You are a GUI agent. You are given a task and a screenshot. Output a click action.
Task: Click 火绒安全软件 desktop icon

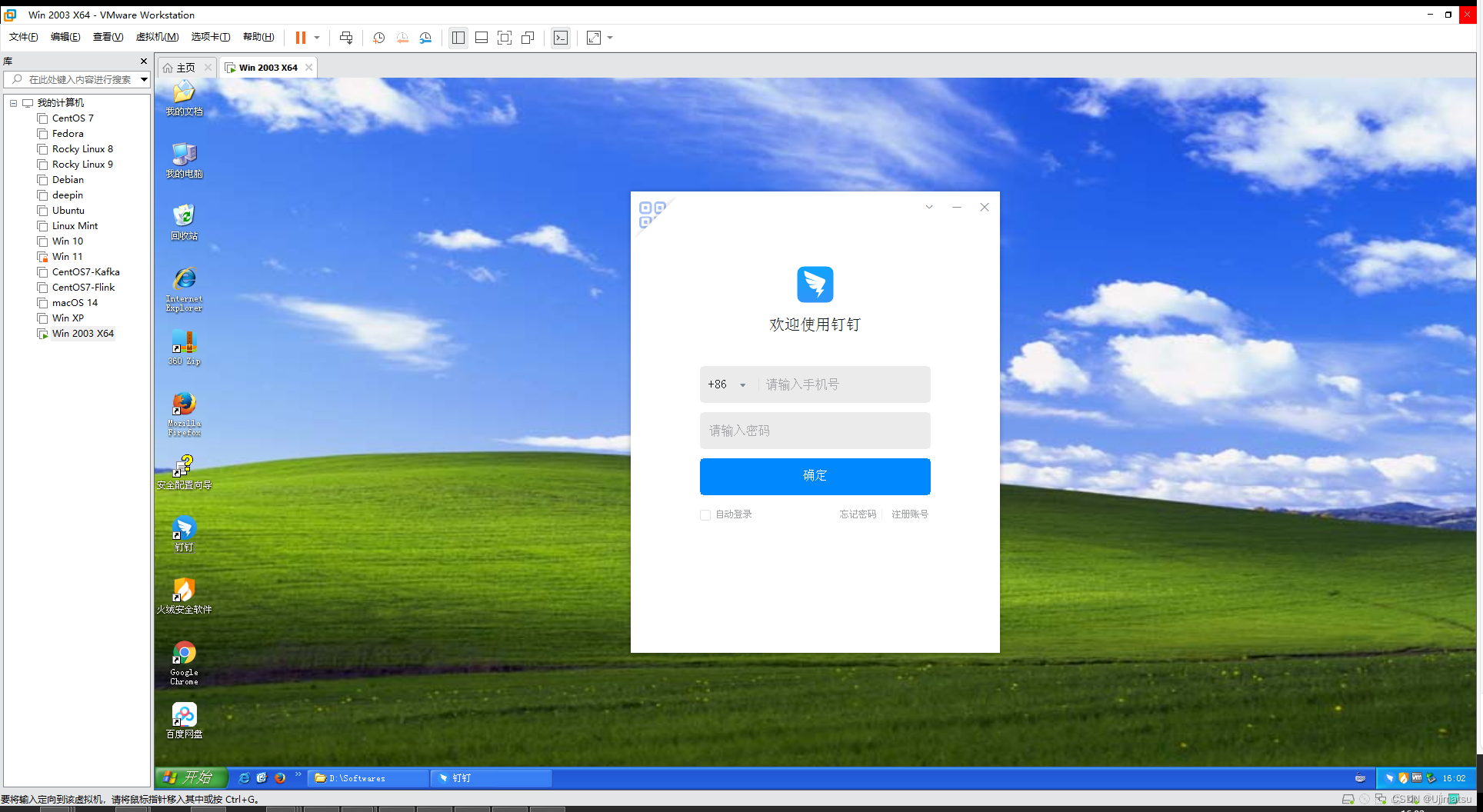[x=184, y=597]
